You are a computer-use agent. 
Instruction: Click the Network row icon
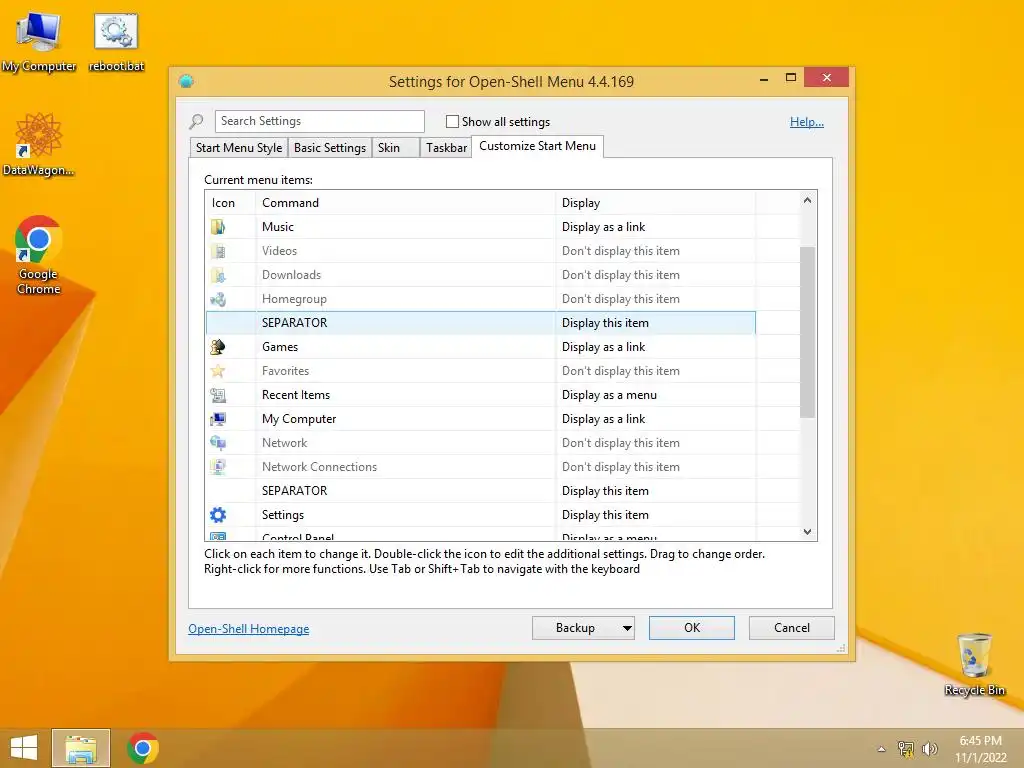[x=218, y=443]
